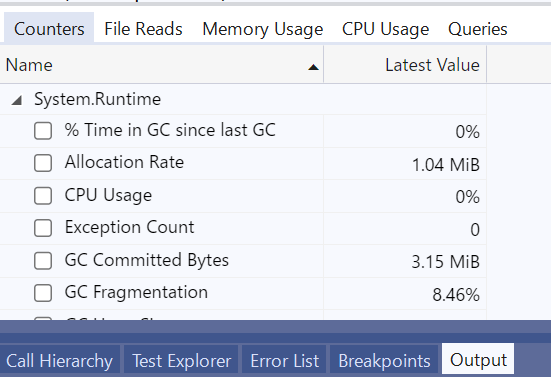This screenshot has width=551, height=377.
Task: Sort by the Name column header
Action: [x=161, y=65]
